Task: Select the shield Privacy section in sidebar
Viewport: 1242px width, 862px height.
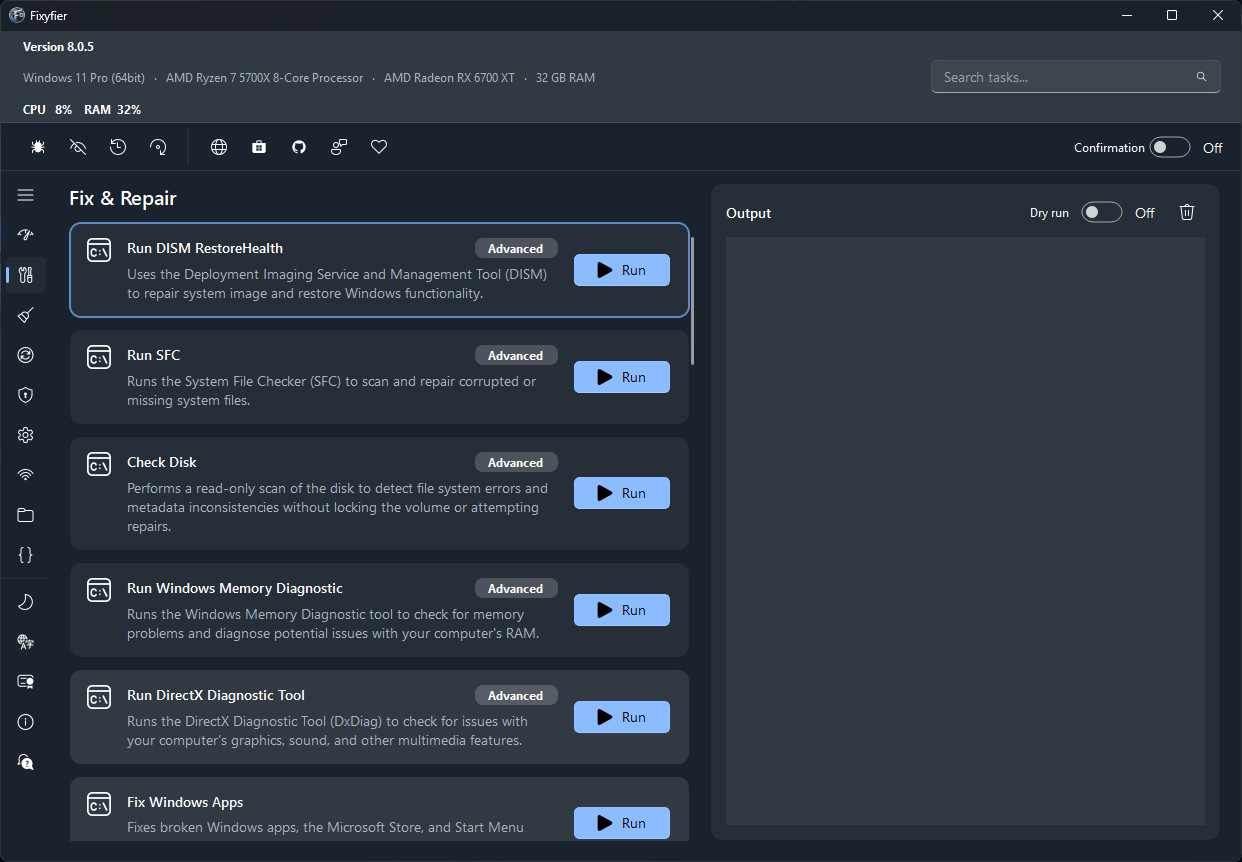Action: coord(26,395)
